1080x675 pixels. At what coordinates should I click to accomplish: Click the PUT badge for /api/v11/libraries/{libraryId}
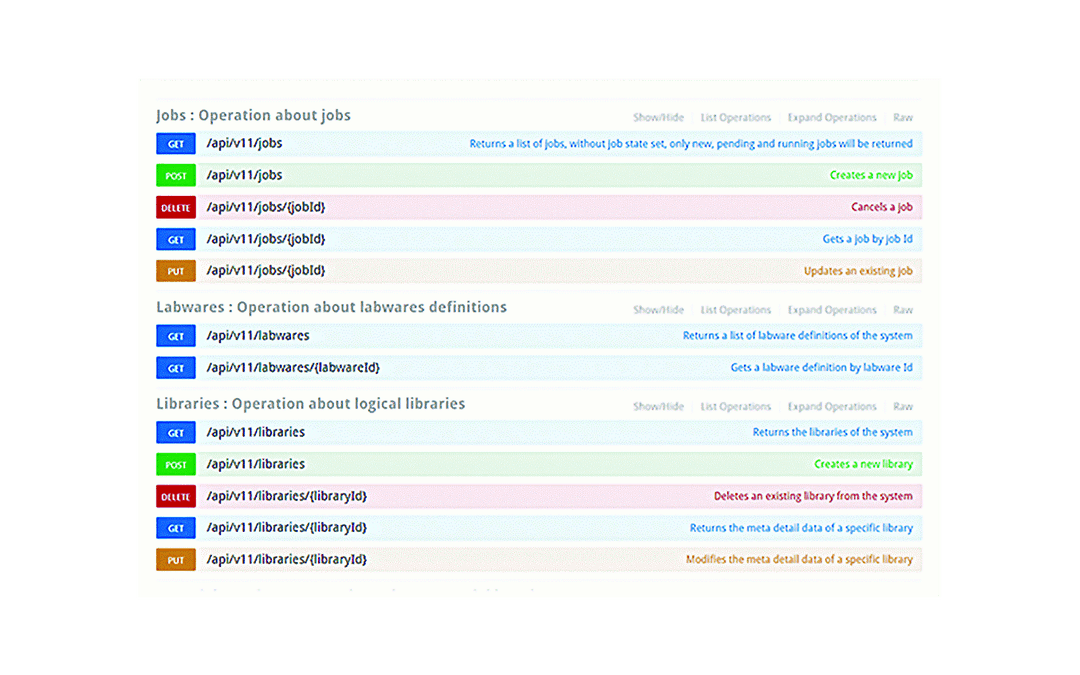[x=176, y=560]
